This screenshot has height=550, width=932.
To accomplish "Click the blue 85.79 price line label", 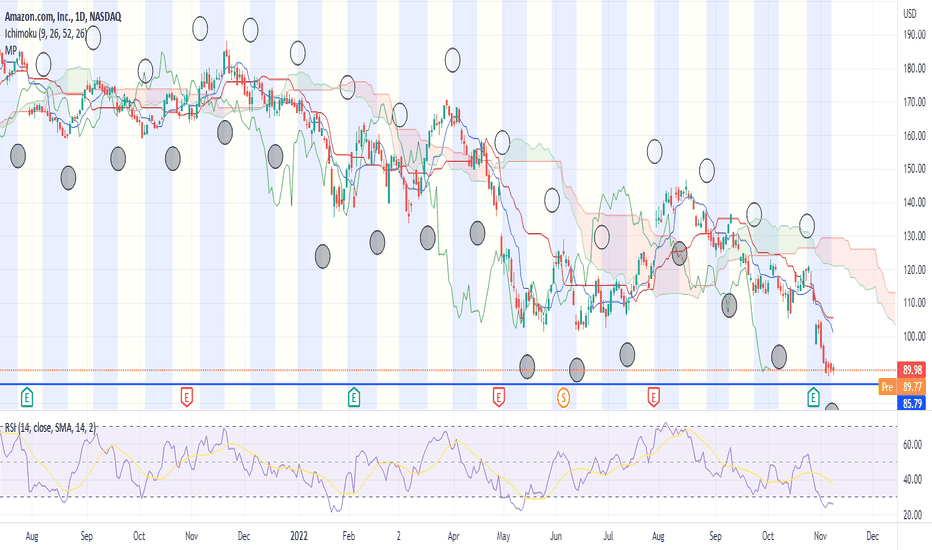I will 913,404.
